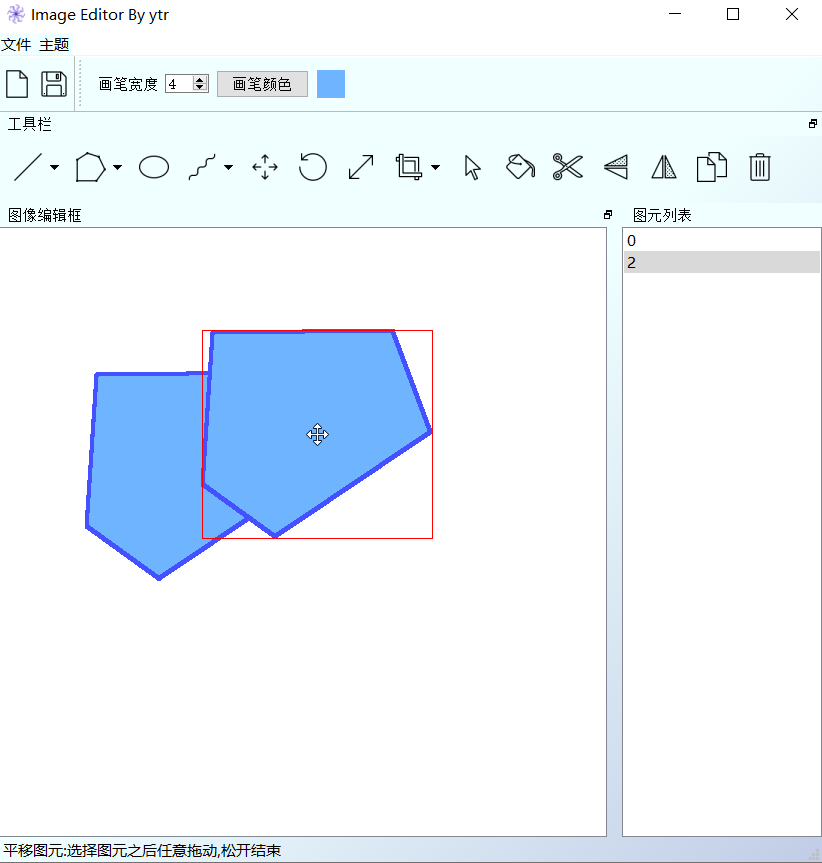Select the curve drawing tool
This screenshot has height=863, width=822.
[x=202, y=167]
